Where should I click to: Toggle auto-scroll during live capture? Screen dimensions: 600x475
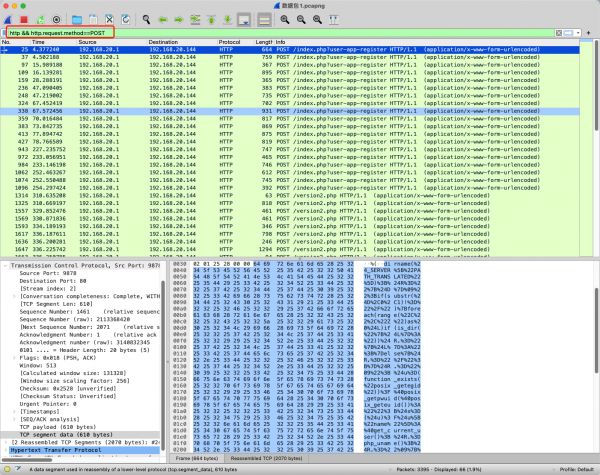tap(244, 20)
